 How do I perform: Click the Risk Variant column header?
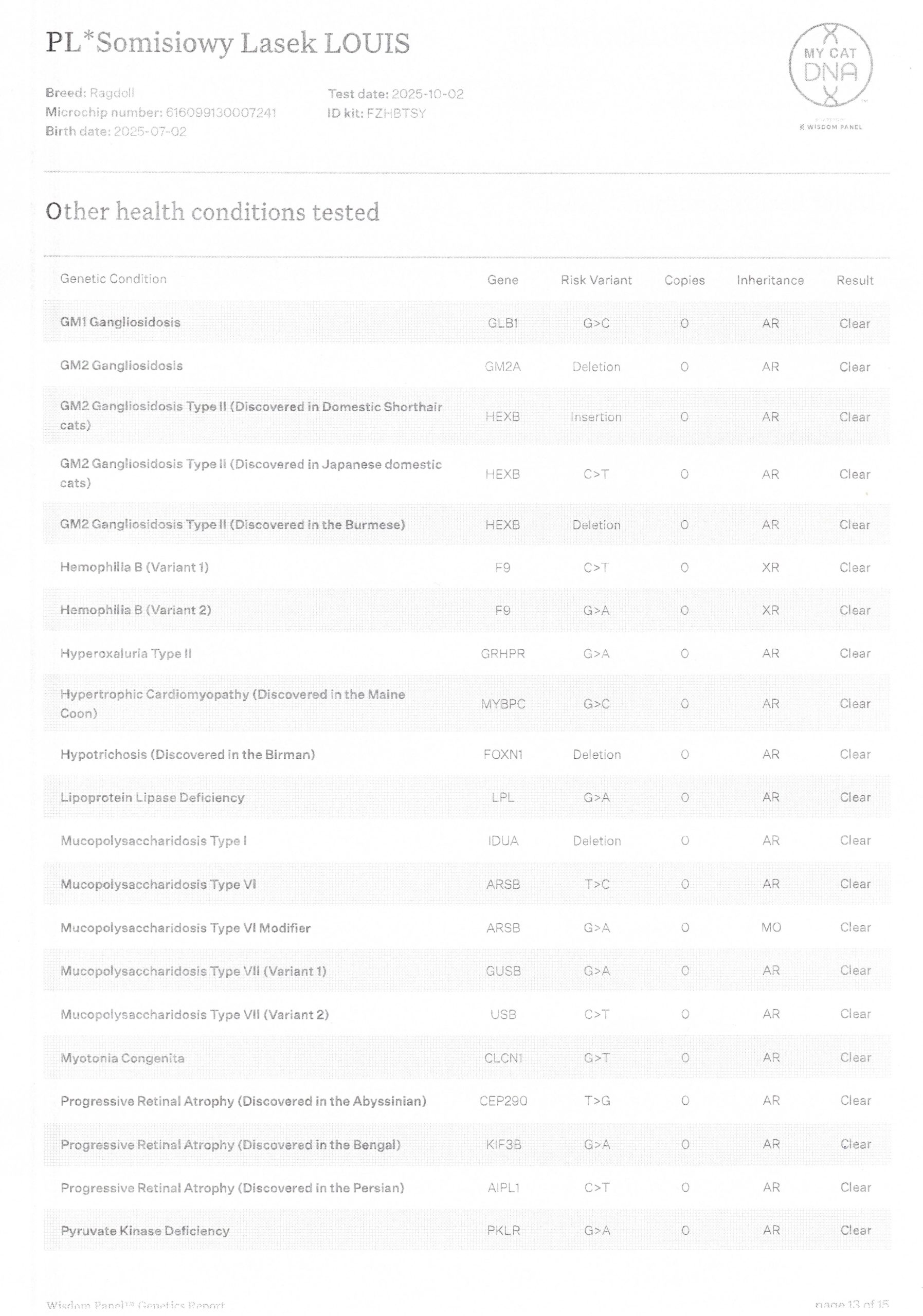coord(595,280)
